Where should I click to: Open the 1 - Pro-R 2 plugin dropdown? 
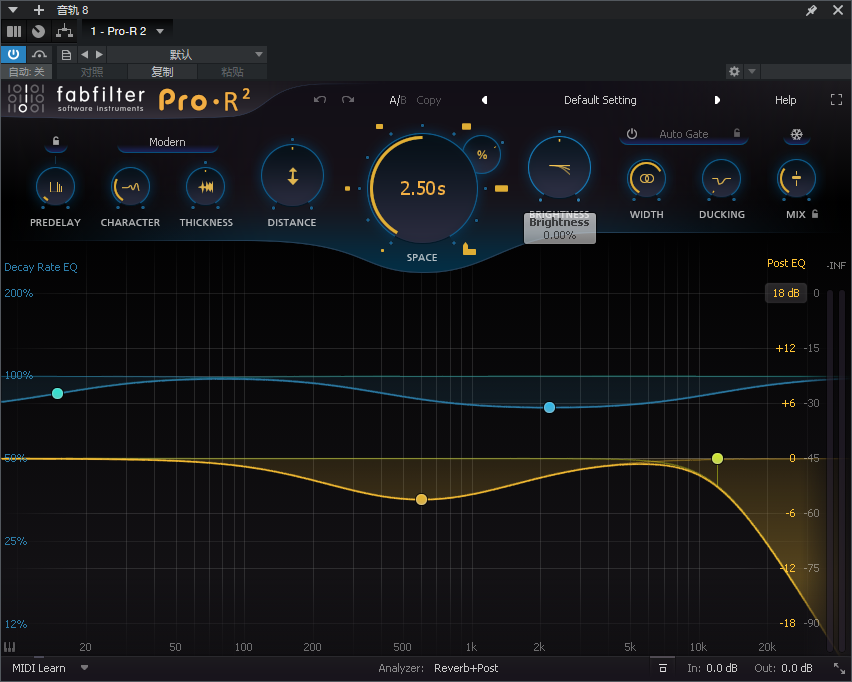(x=127, y=31)
